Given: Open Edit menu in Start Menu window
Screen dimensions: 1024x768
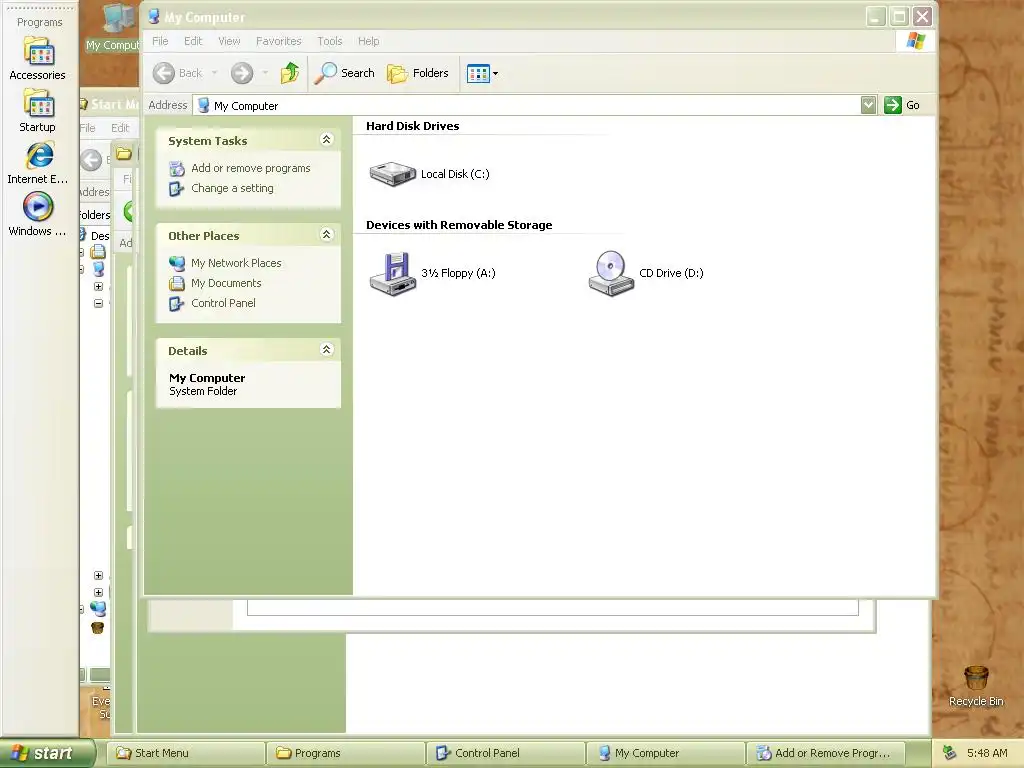Looking at the screenshot, I should [x=120, y=128].
